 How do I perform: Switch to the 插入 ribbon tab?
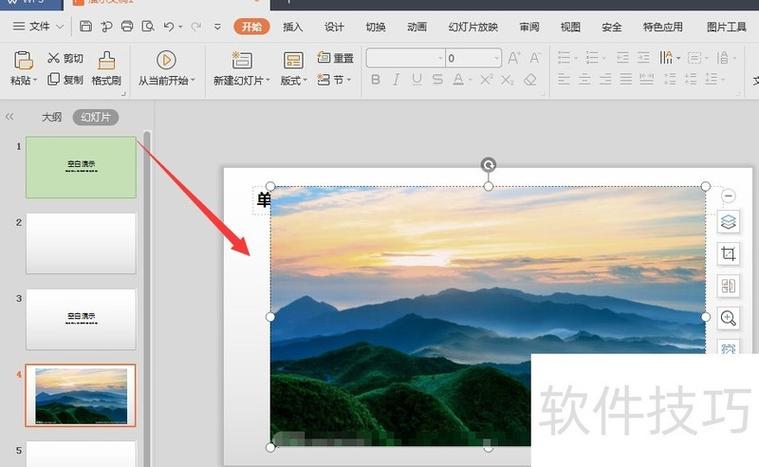point(293,27)
